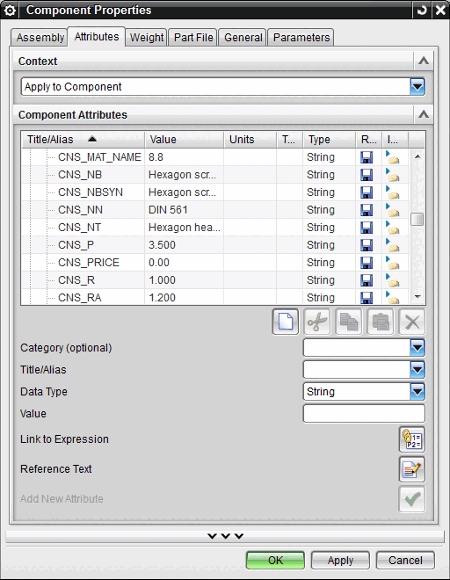
Task: Click the save icon in CNS_NBSYN row
Action: coord(366,192)
